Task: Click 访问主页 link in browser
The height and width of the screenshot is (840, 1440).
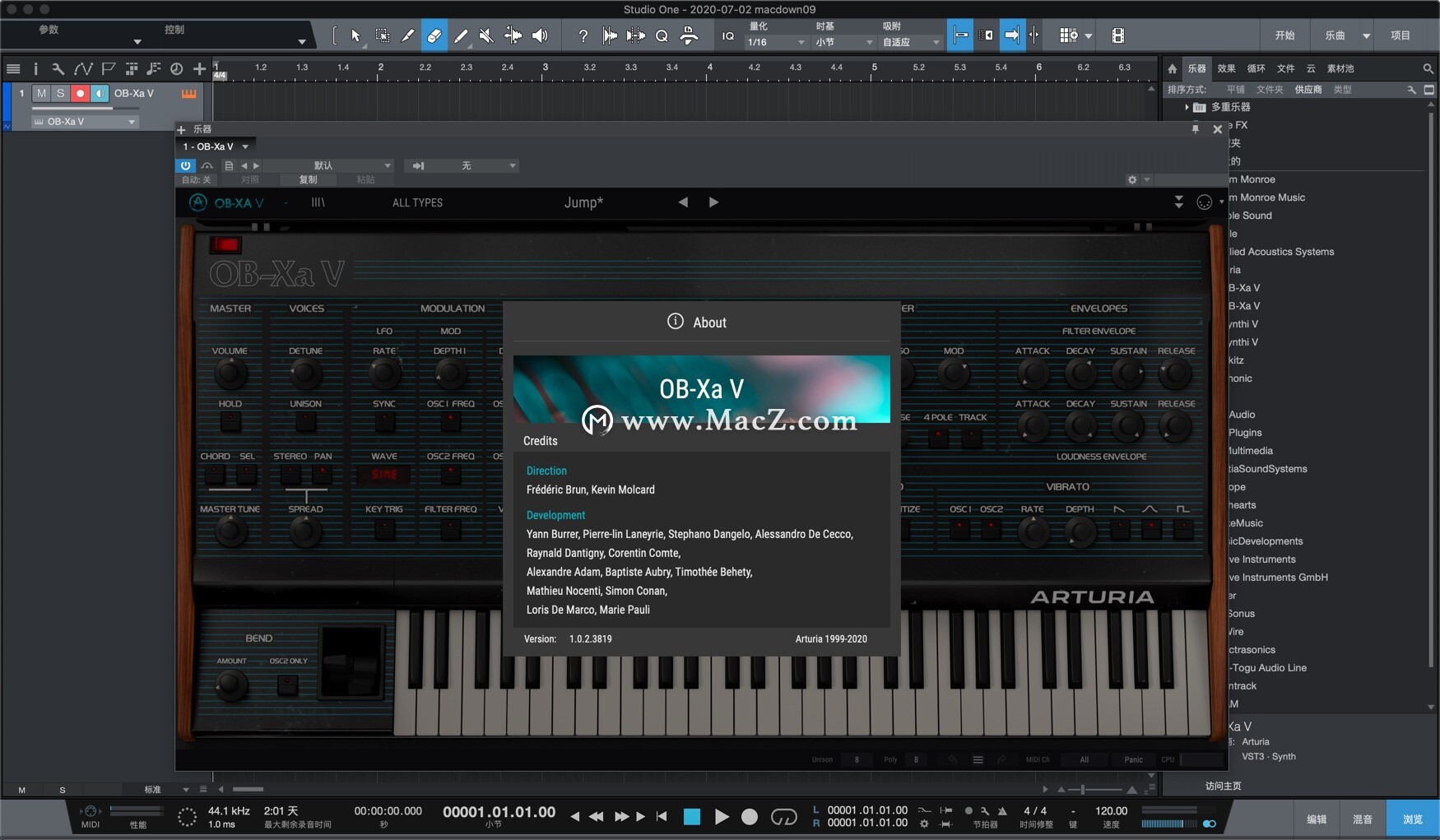Action: (1223, 786)
